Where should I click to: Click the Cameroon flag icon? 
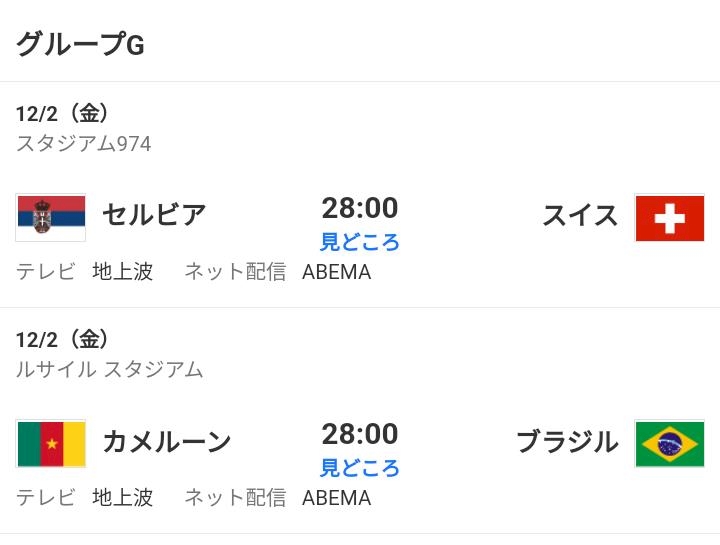(51, 443)
